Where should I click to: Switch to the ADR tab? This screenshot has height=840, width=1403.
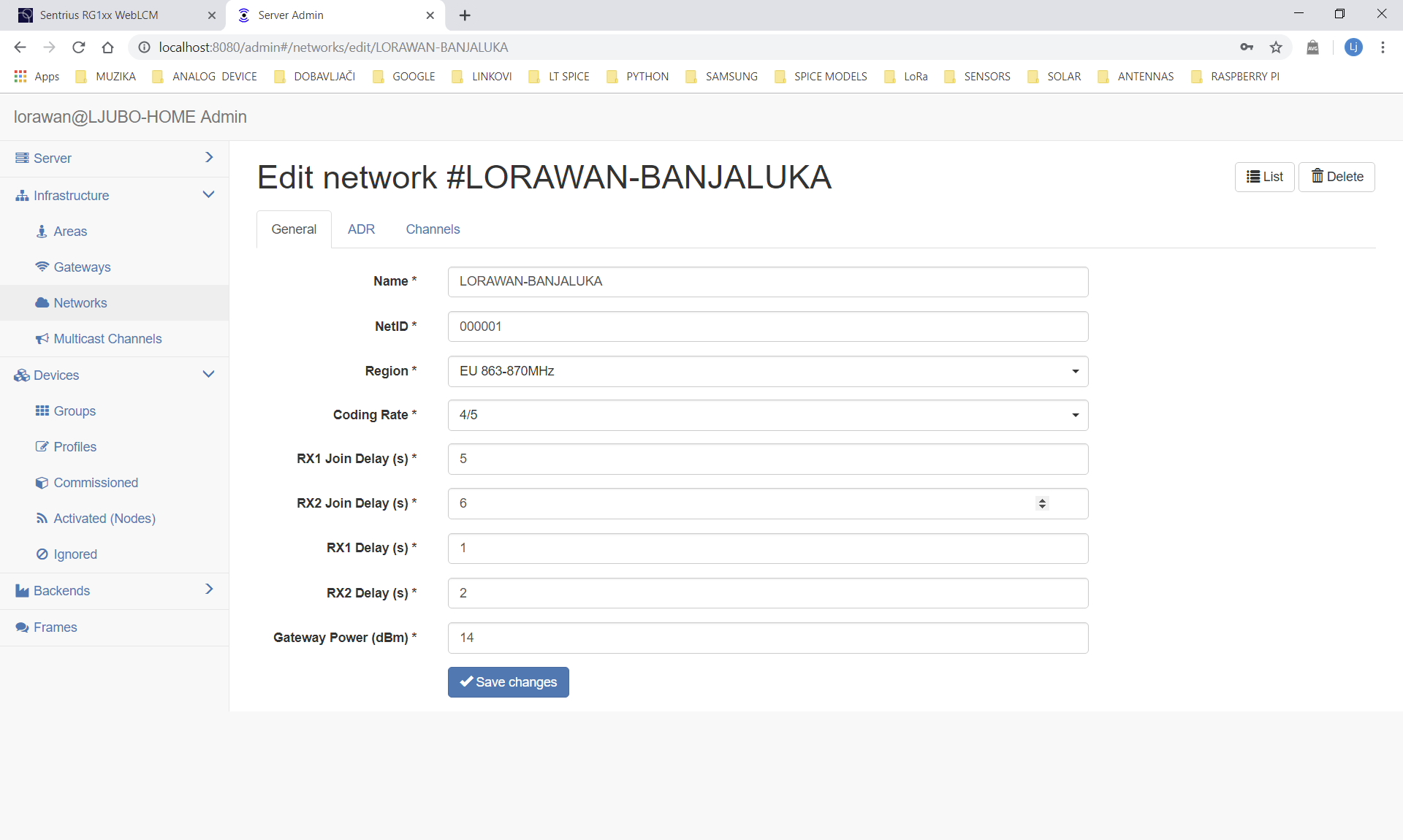tap(361, 229)
